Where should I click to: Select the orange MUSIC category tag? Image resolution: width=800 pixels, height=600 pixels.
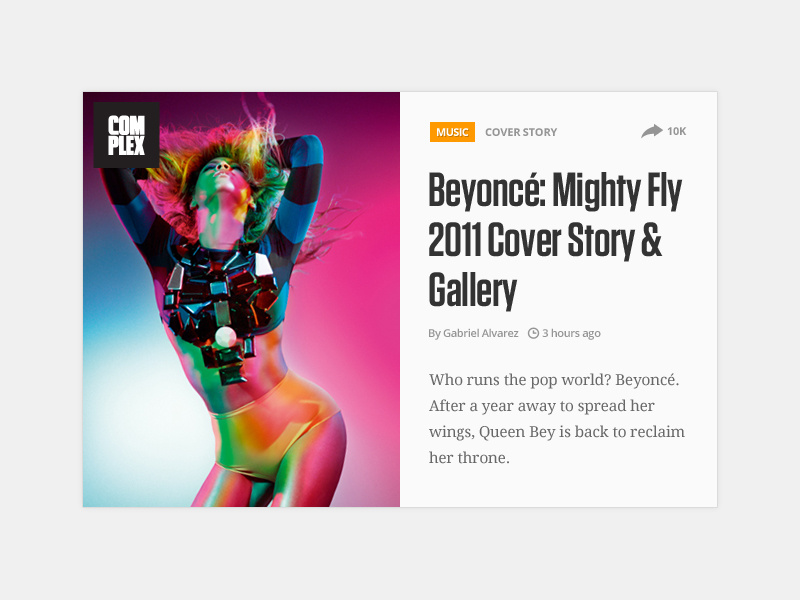tap(452, 132)
